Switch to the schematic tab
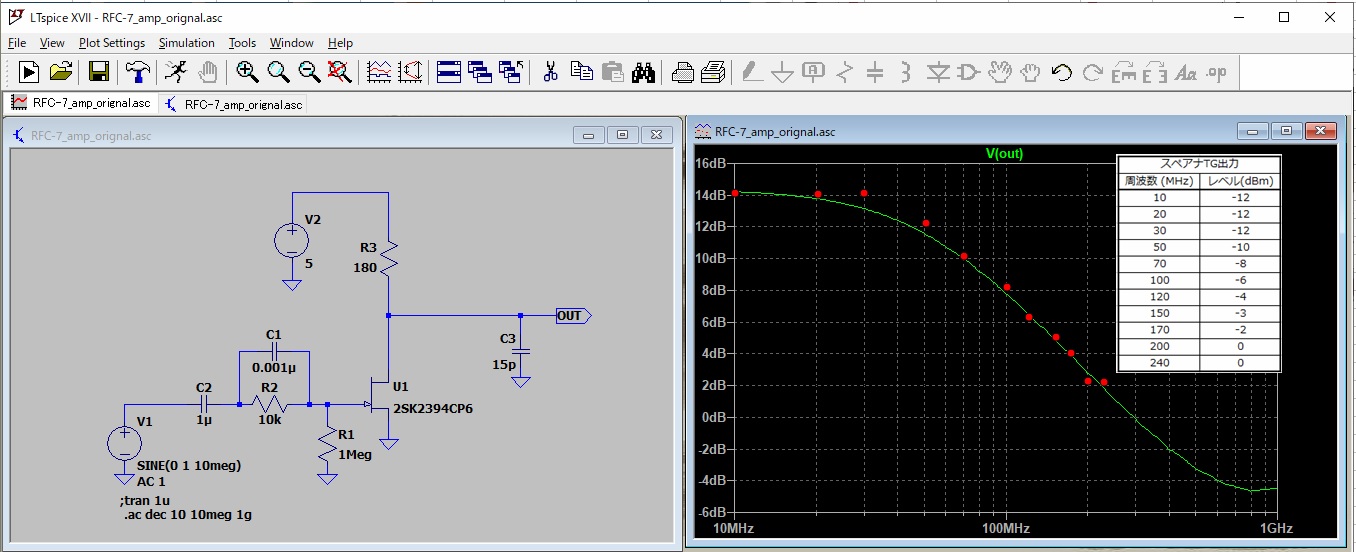The height and width of the screenshot is (552, 1356). (x=232, y=104)
